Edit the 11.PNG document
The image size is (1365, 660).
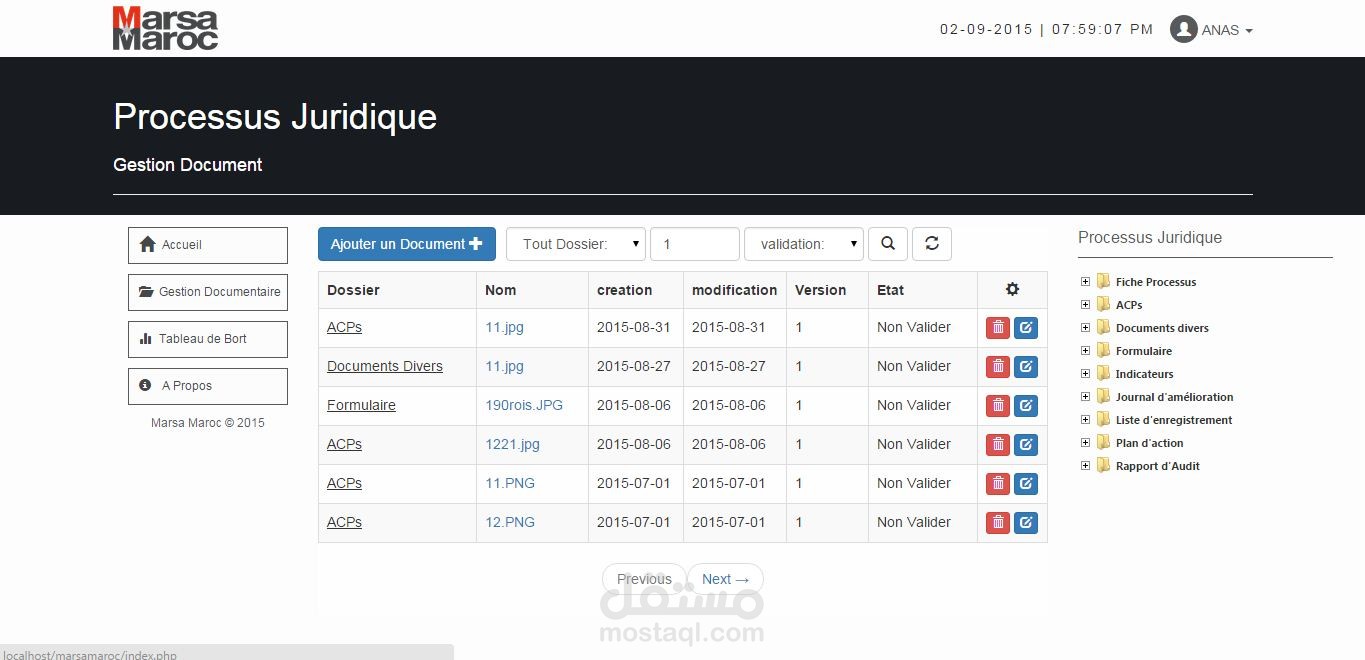click(x=1026, y=484)
